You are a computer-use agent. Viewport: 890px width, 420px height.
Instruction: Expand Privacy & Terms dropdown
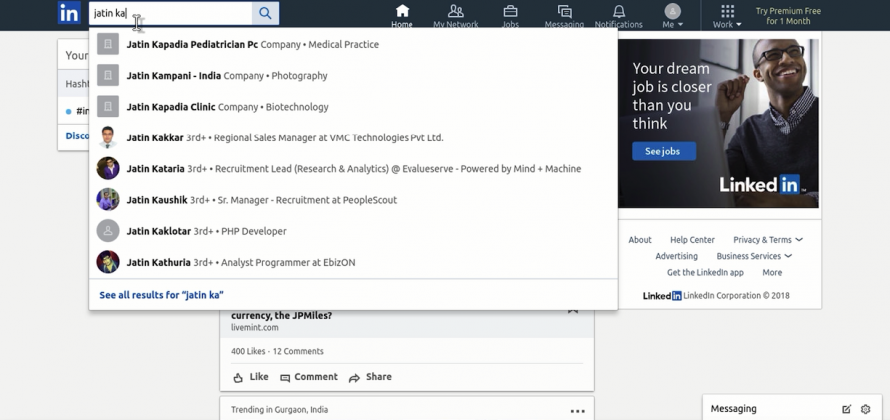(767, 240)
